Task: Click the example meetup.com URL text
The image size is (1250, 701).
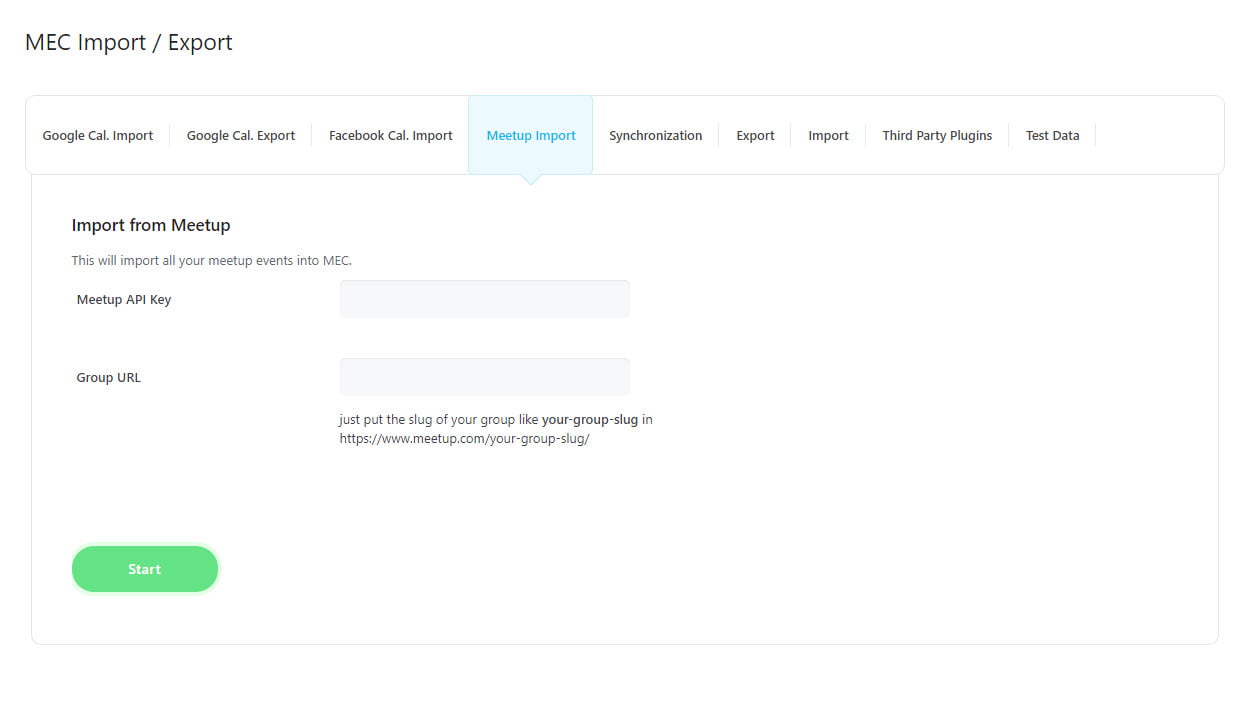Action: tap(464, 439)
